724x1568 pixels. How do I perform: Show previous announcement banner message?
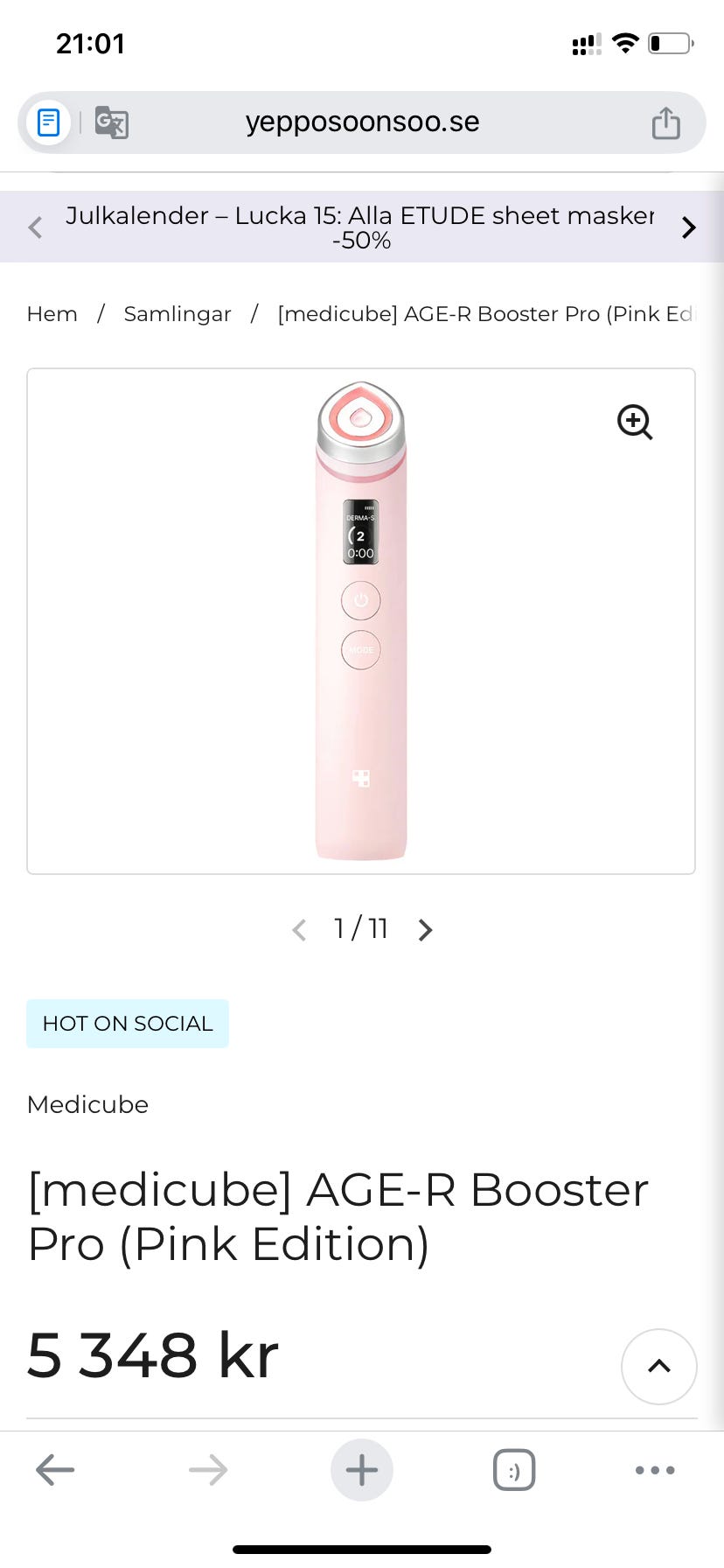[35, 227]
